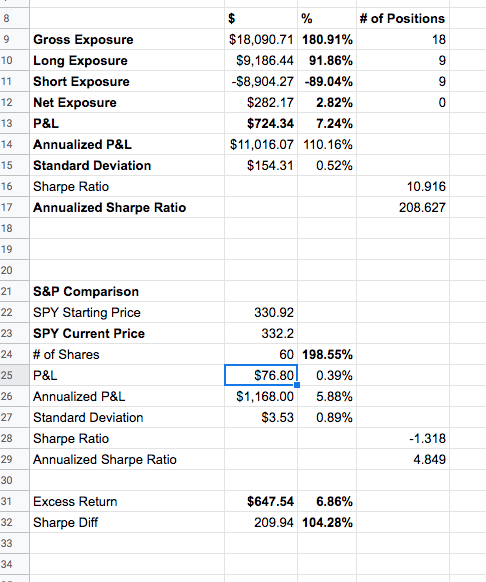Click the bold P&L $724.34 cell

pos(261,124)
